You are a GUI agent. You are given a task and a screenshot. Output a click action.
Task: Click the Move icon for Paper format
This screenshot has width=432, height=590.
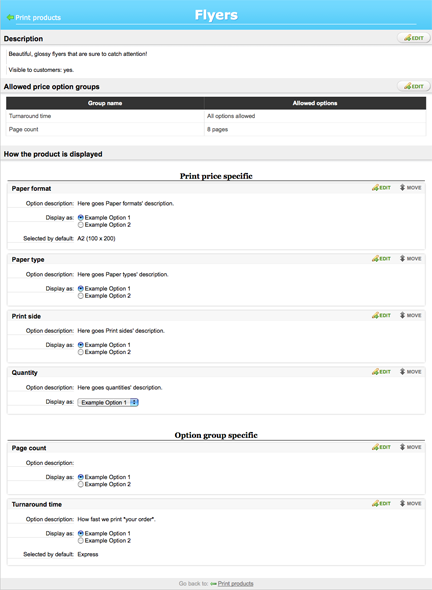tap(411, 187)
